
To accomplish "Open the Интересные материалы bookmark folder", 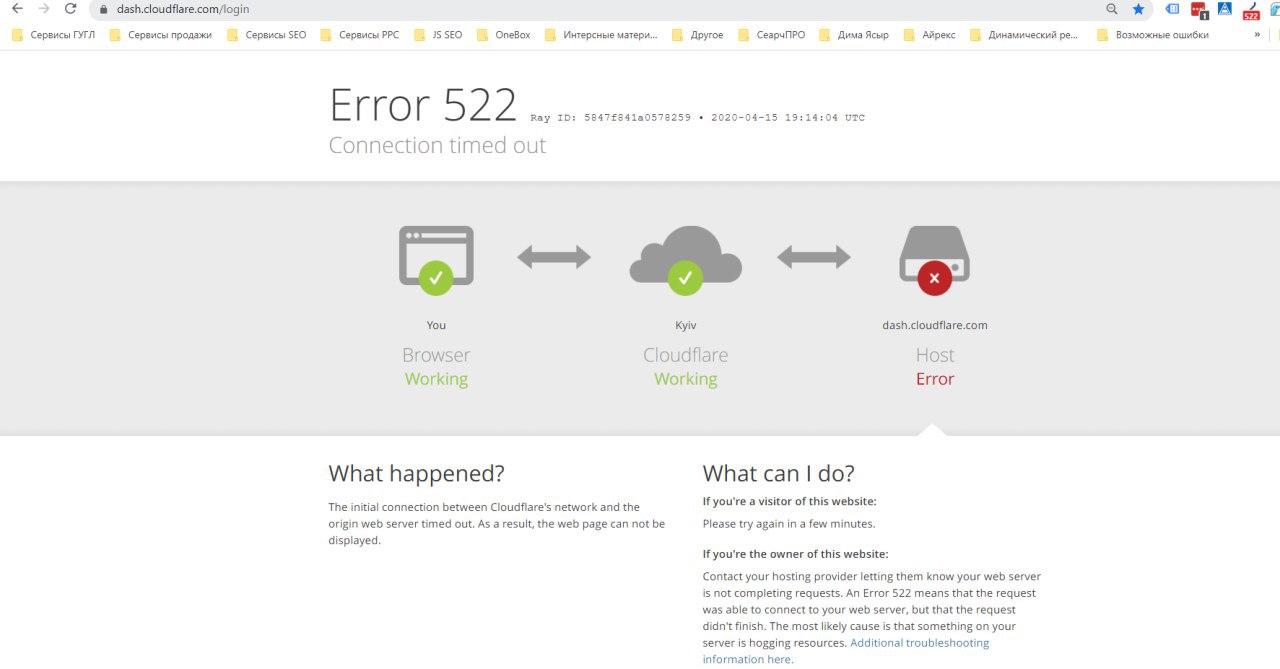I will [601, 34].
